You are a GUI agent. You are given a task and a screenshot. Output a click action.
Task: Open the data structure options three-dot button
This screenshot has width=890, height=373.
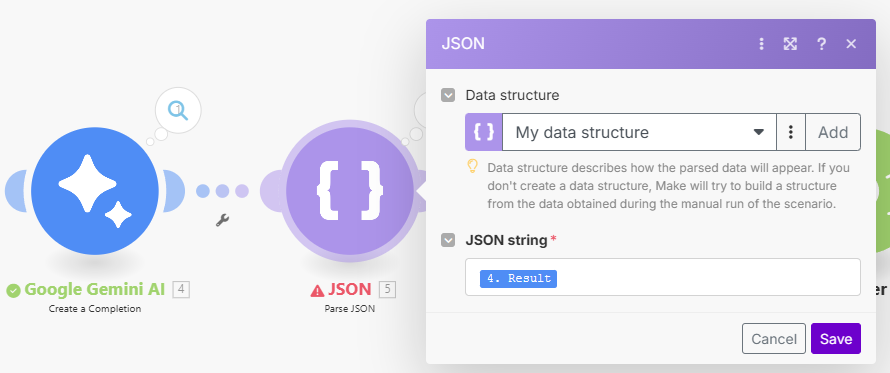791,132
